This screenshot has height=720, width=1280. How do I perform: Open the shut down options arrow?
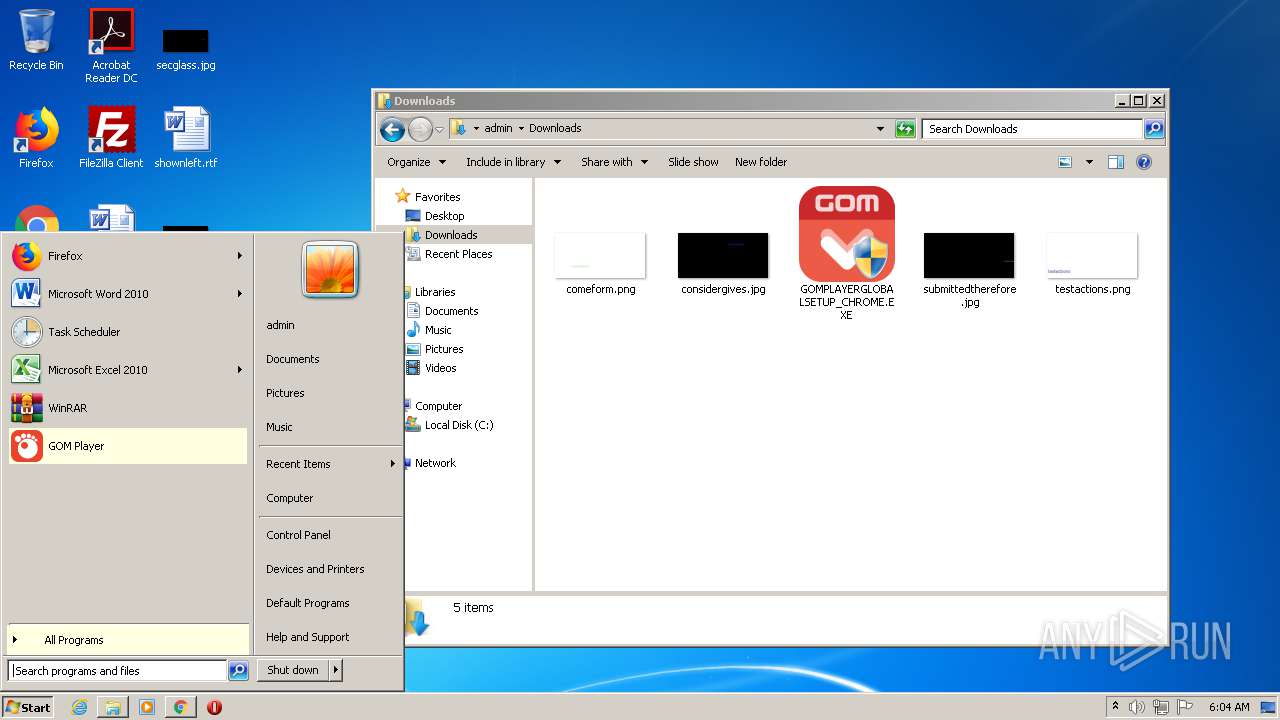[336, 670]
